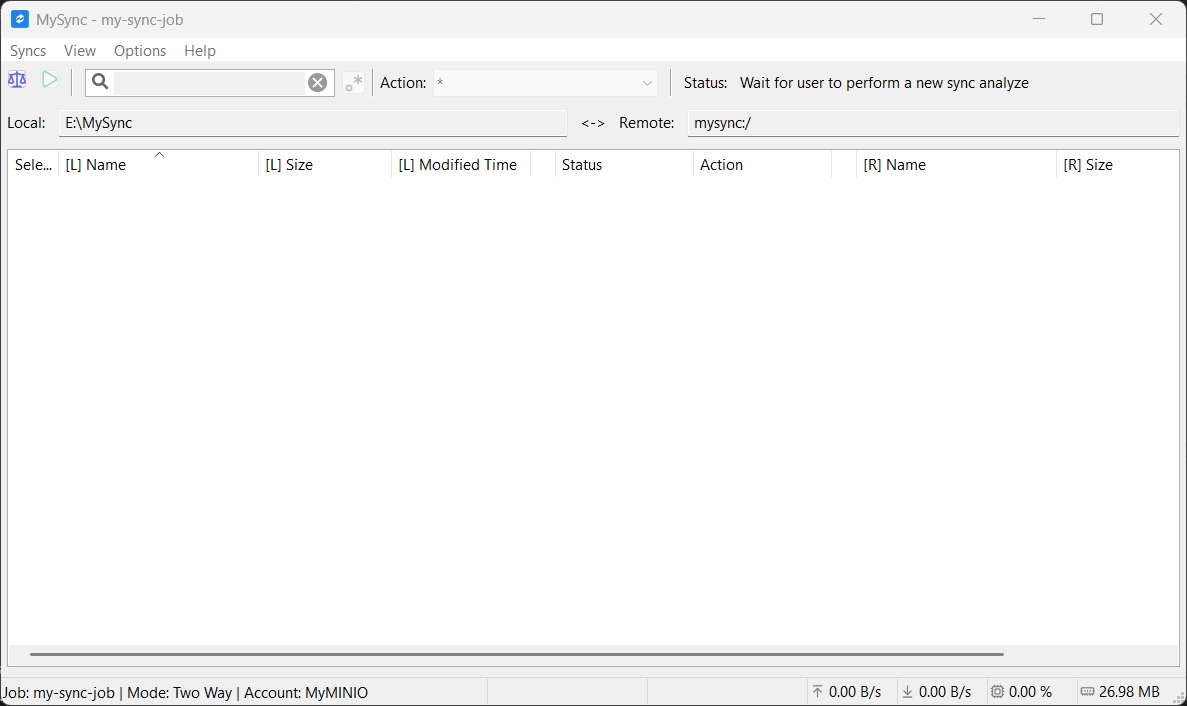
Task: Click the upload speed arrow icon
Action: (x=818, y=692)
